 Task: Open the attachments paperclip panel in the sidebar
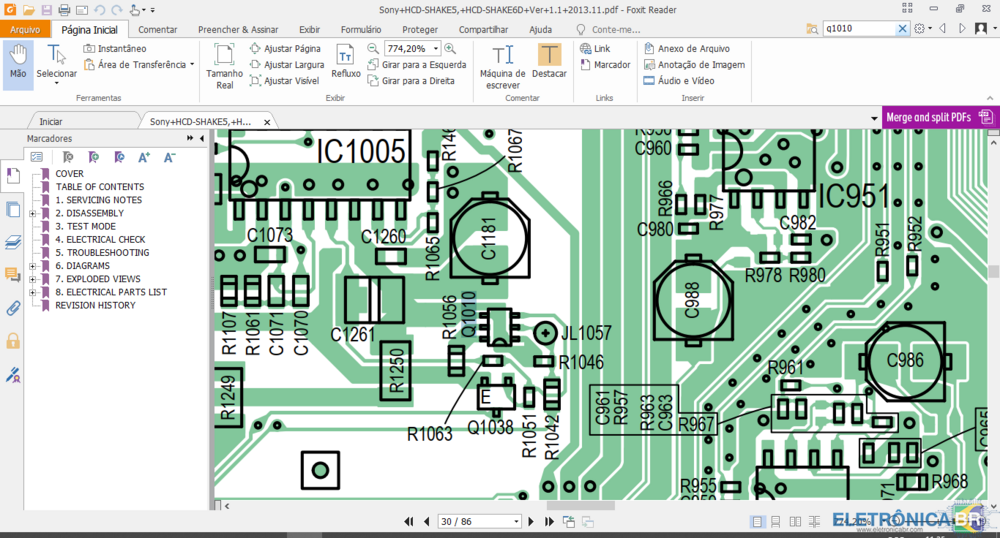click(13, 309)
